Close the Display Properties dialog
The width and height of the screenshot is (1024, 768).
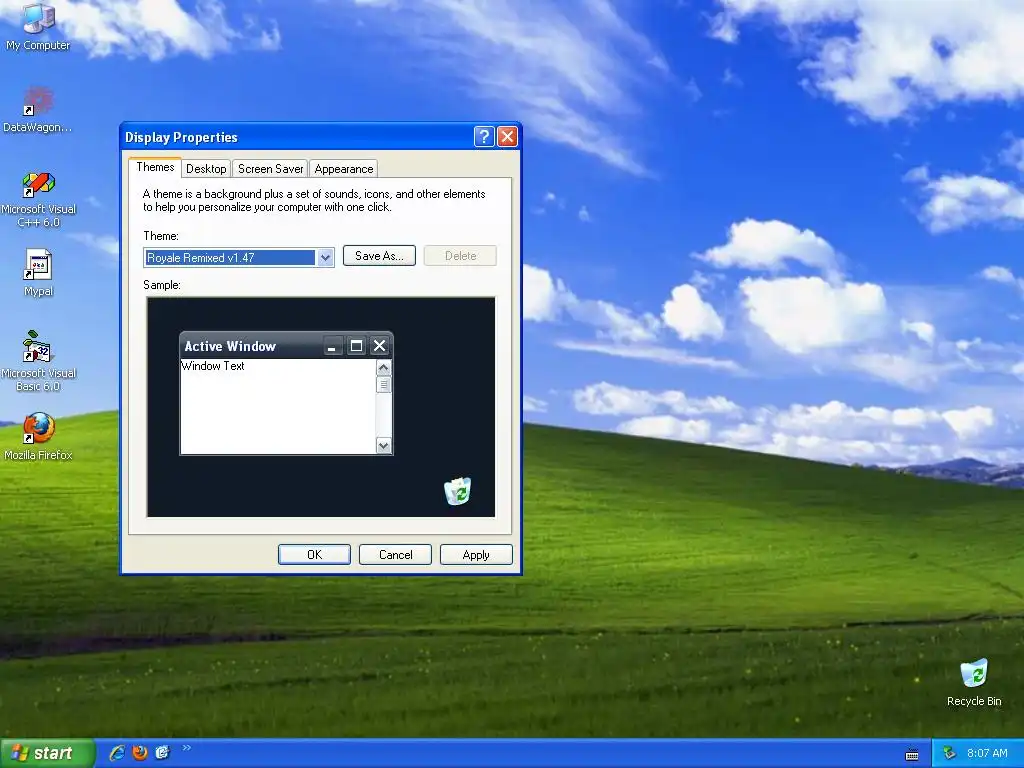tap(507, 136)
